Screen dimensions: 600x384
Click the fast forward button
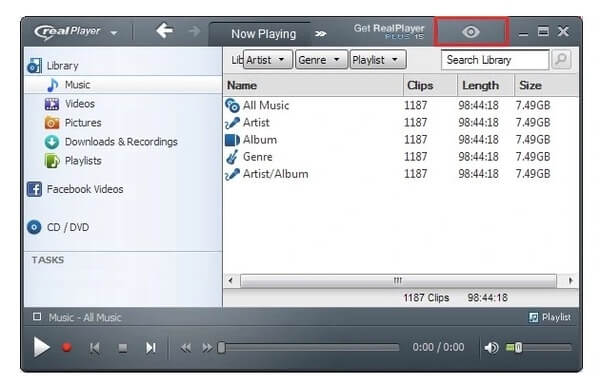pos(207,348)
